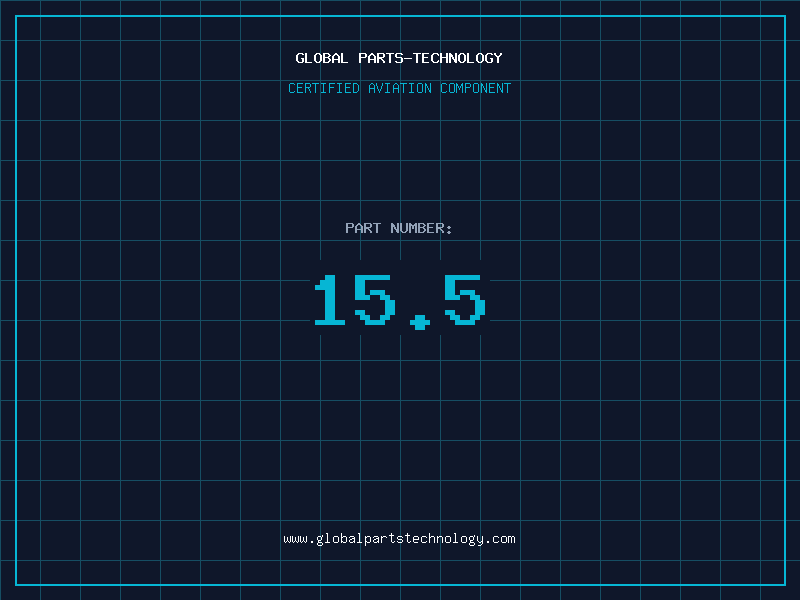
Task: Click the digit 1 in the part number
Action: coord(330,301)
